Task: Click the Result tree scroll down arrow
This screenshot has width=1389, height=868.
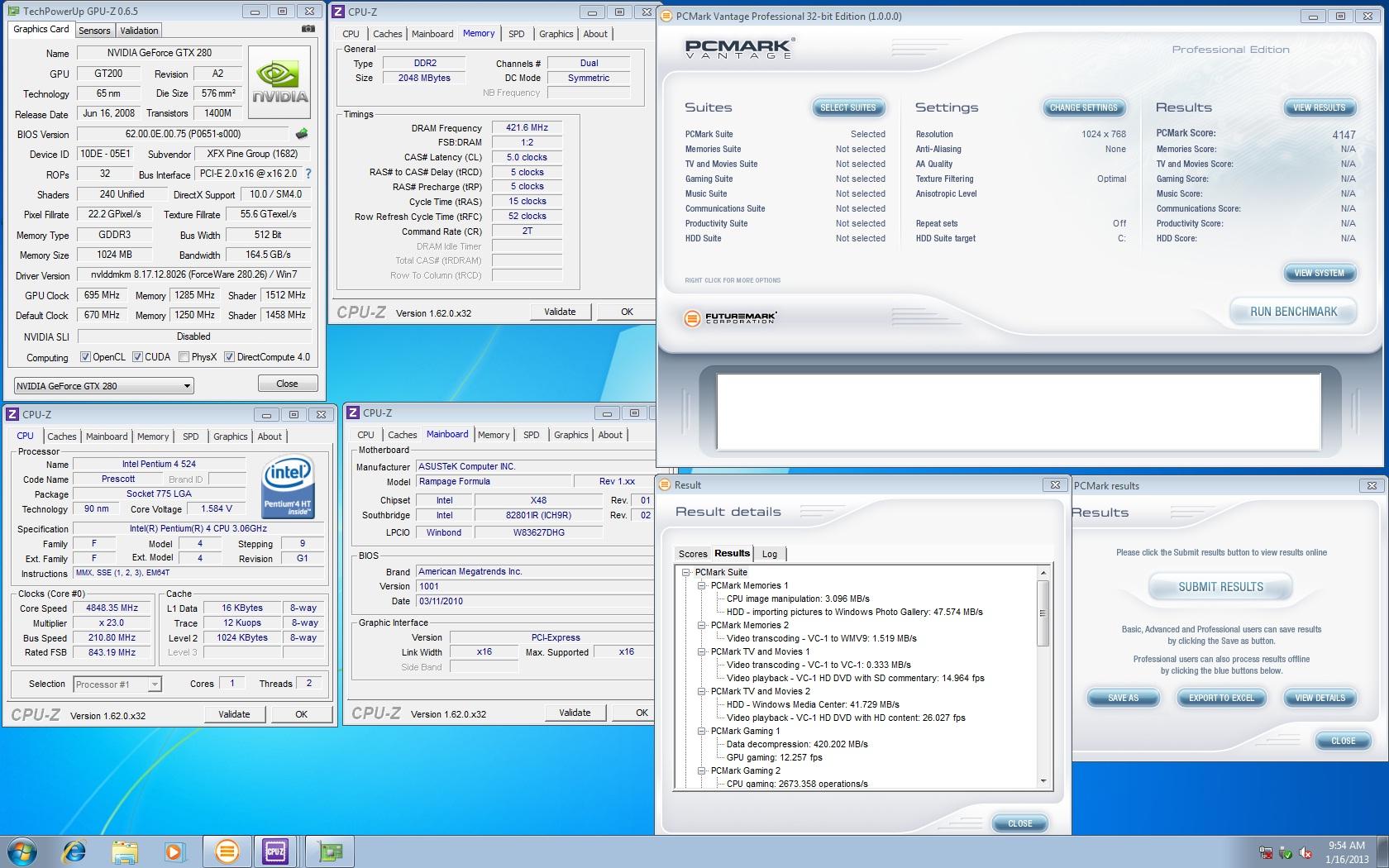Action: 1043,781
